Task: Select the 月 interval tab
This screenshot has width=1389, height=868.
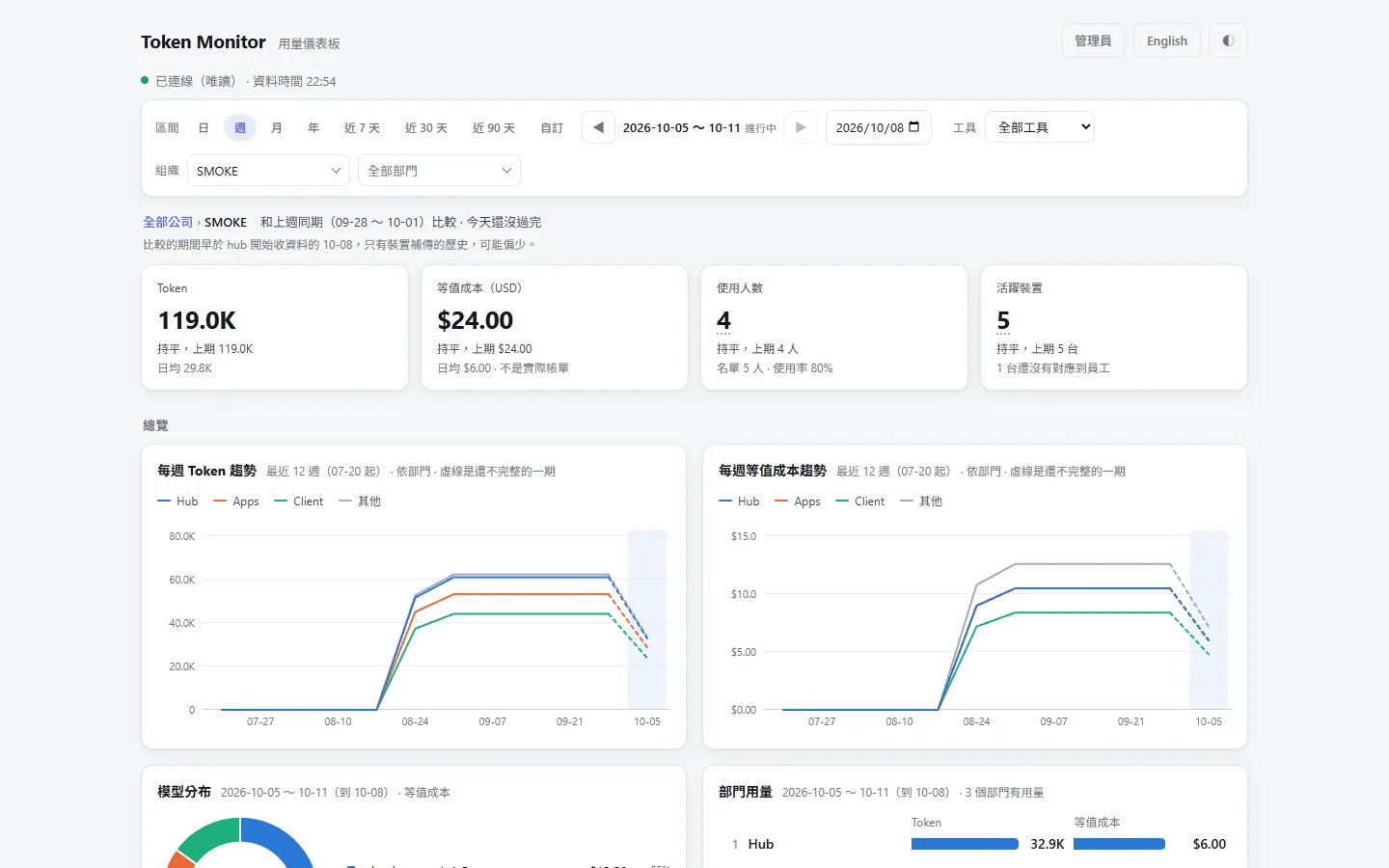Action: click(277, 127)
